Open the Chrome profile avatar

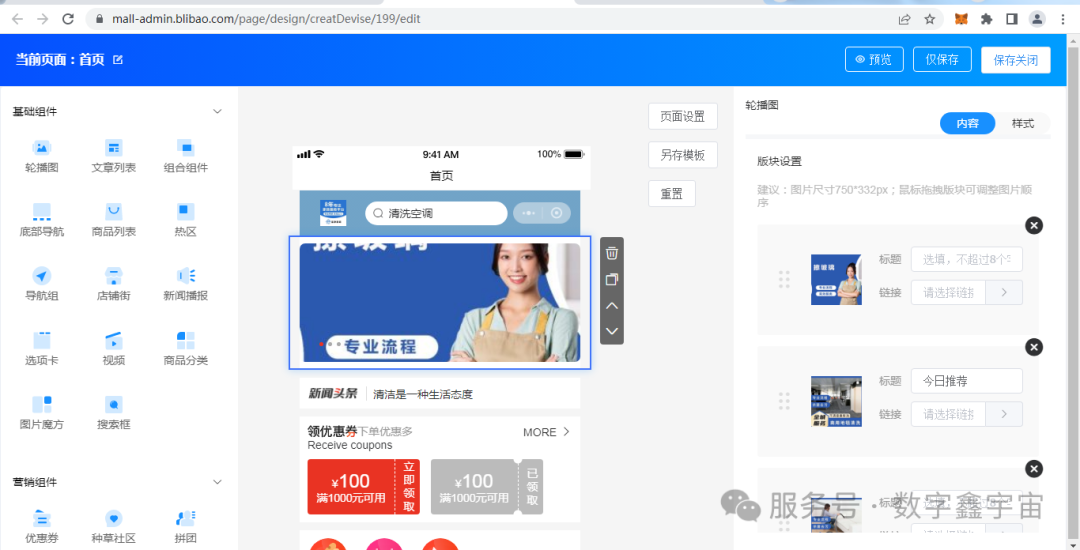(x=1037, y=19)
